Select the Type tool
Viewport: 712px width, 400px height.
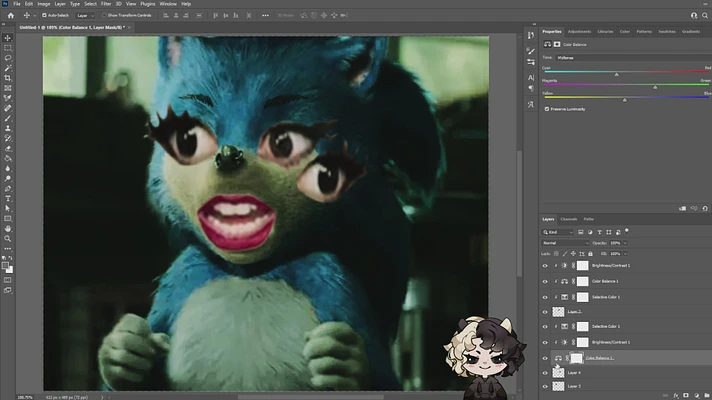point(8,198)
